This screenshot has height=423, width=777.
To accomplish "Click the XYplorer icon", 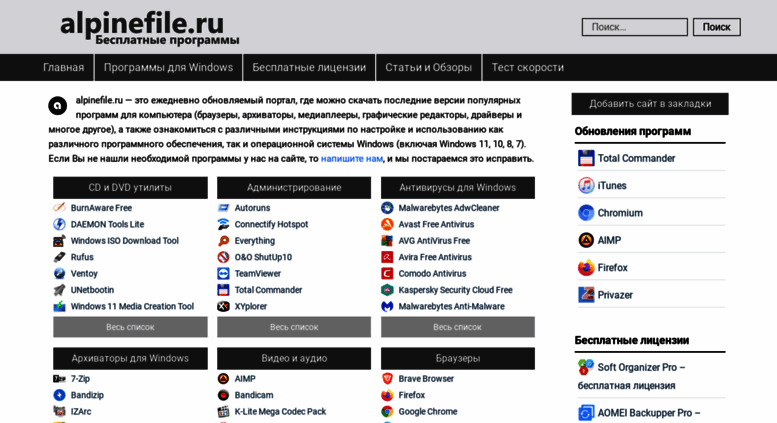I will point(223,306).
